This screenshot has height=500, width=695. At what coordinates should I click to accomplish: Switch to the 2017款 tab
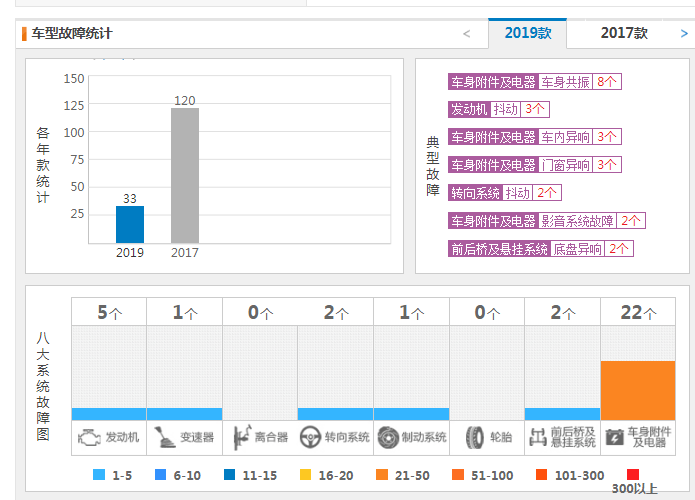[624, 33]
